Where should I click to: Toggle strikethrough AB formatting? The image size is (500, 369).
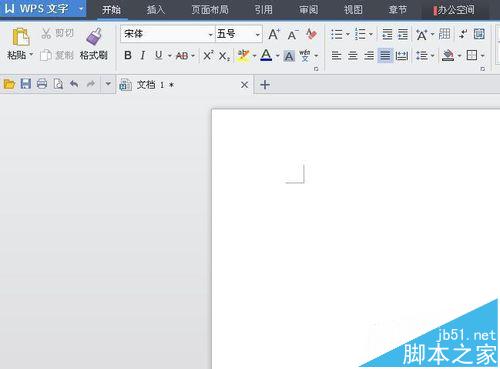[x=182, y=56]
